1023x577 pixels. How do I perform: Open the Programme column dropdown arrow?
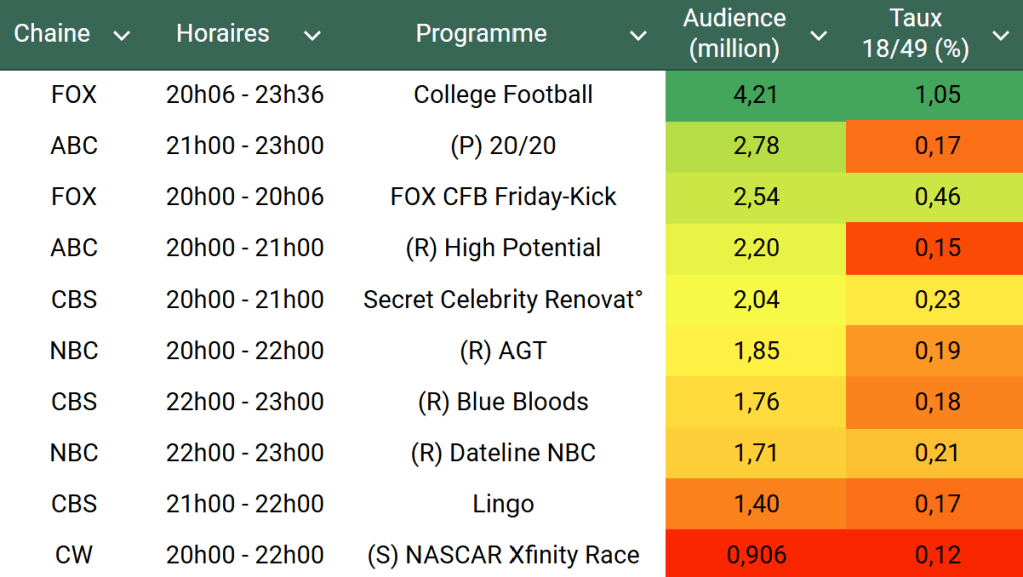pos(638,36)
